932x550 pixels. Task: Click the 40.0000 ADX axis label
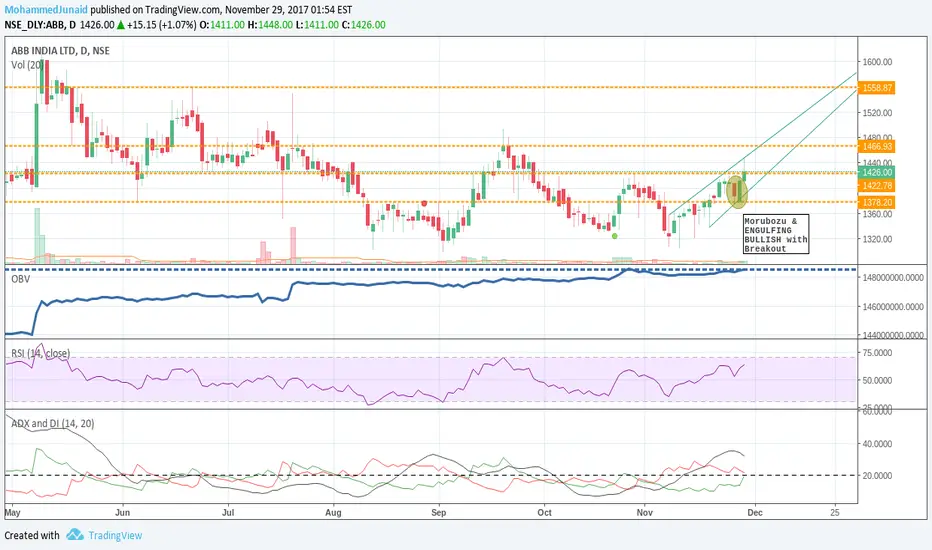[x=877, y=444]
